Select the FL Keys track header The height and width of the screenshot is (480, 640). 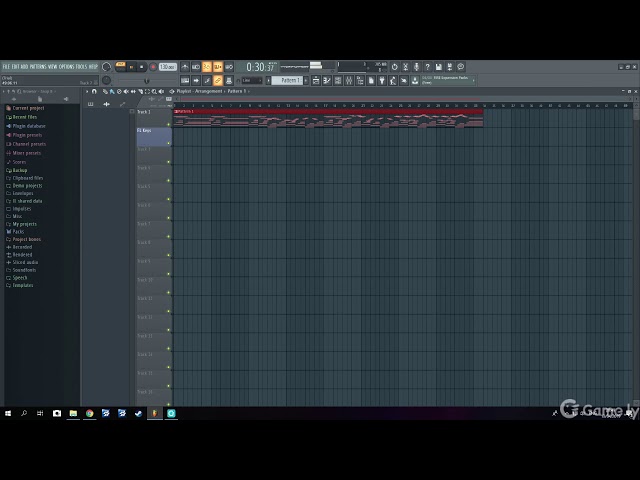click(x=154, y=137)
